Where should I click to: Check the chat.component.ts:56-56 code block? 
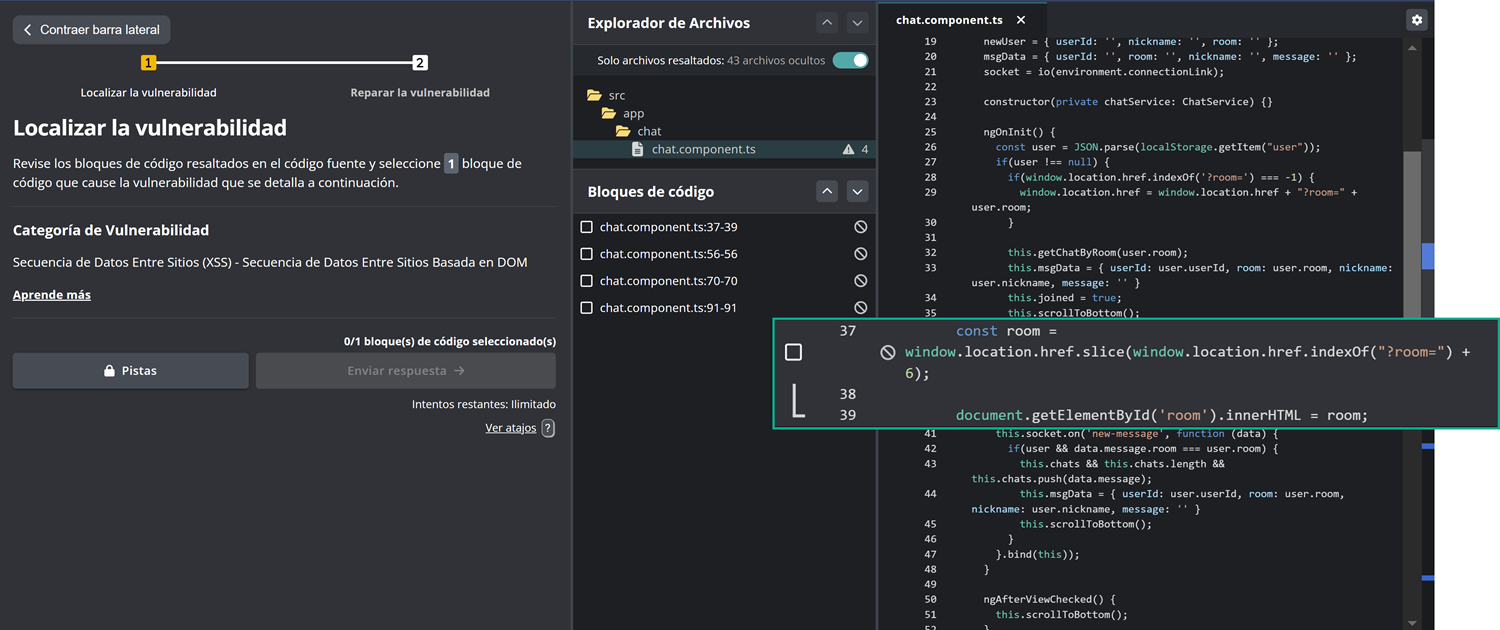coord(587,254)
